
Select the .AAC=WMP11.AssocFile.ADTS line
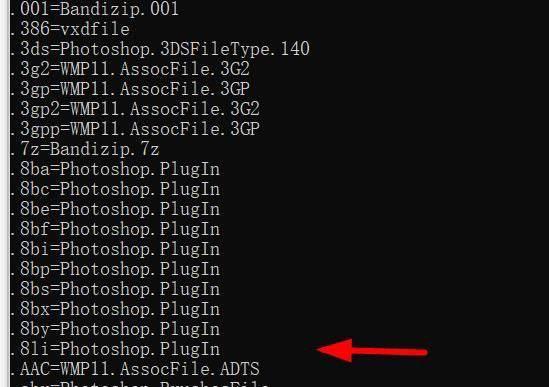point(135,369)
